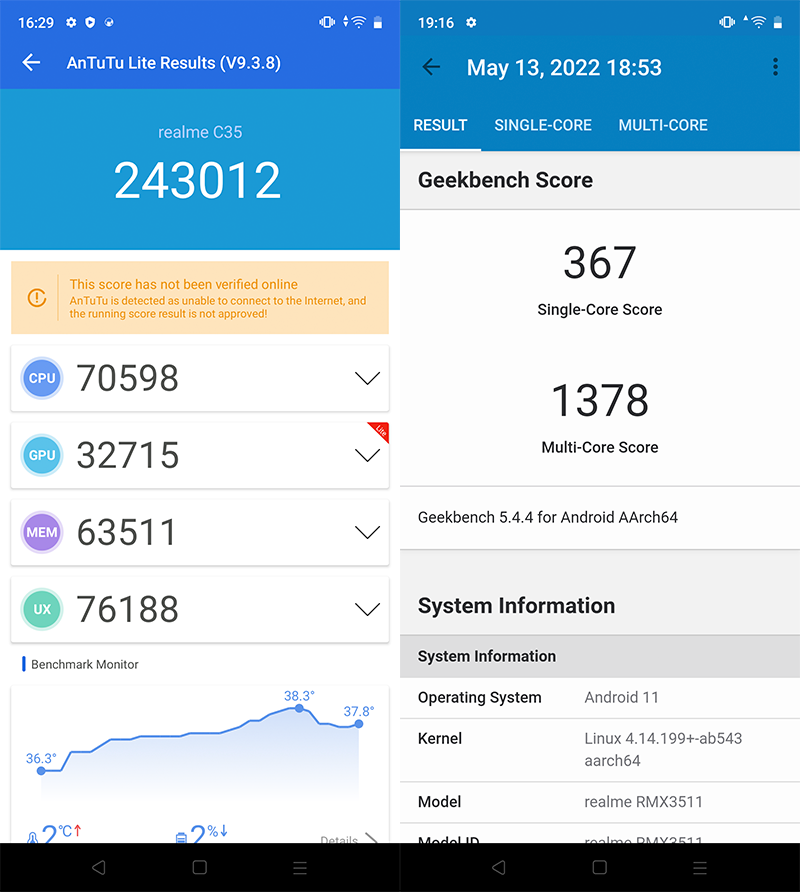Tap Android back button under AnTuTu screen
Image resolution: width=800 pixels, height=892 pixels.
[99, 867]
